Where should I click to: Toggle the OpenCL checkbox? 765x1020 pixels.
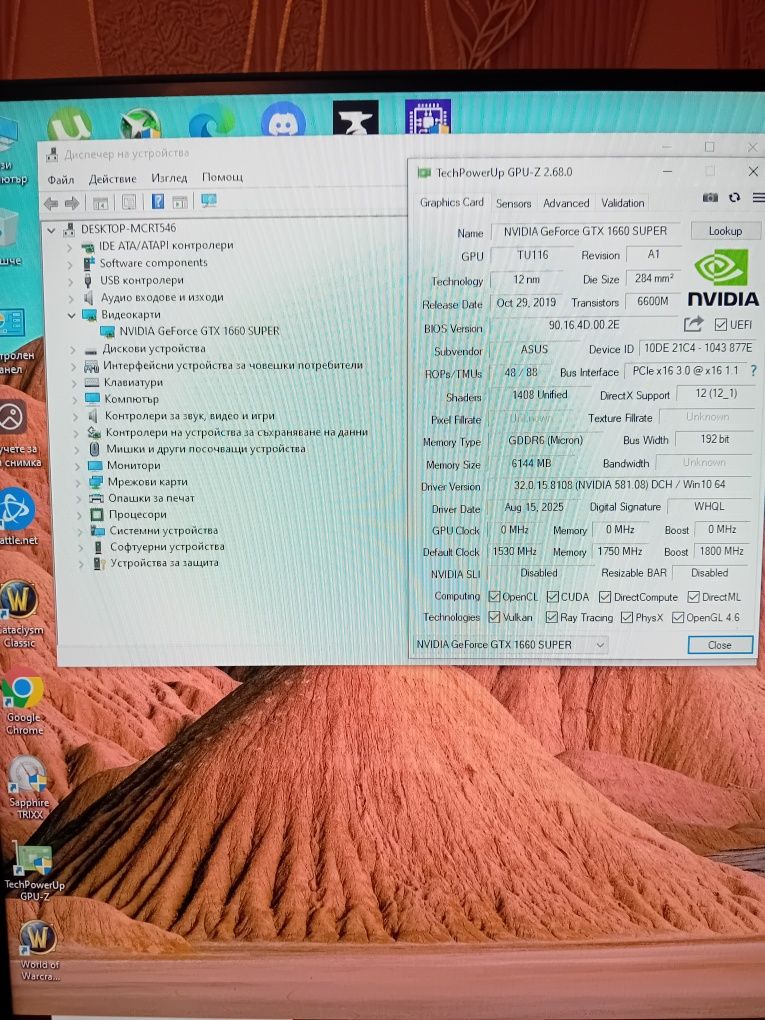click(494, 597)
